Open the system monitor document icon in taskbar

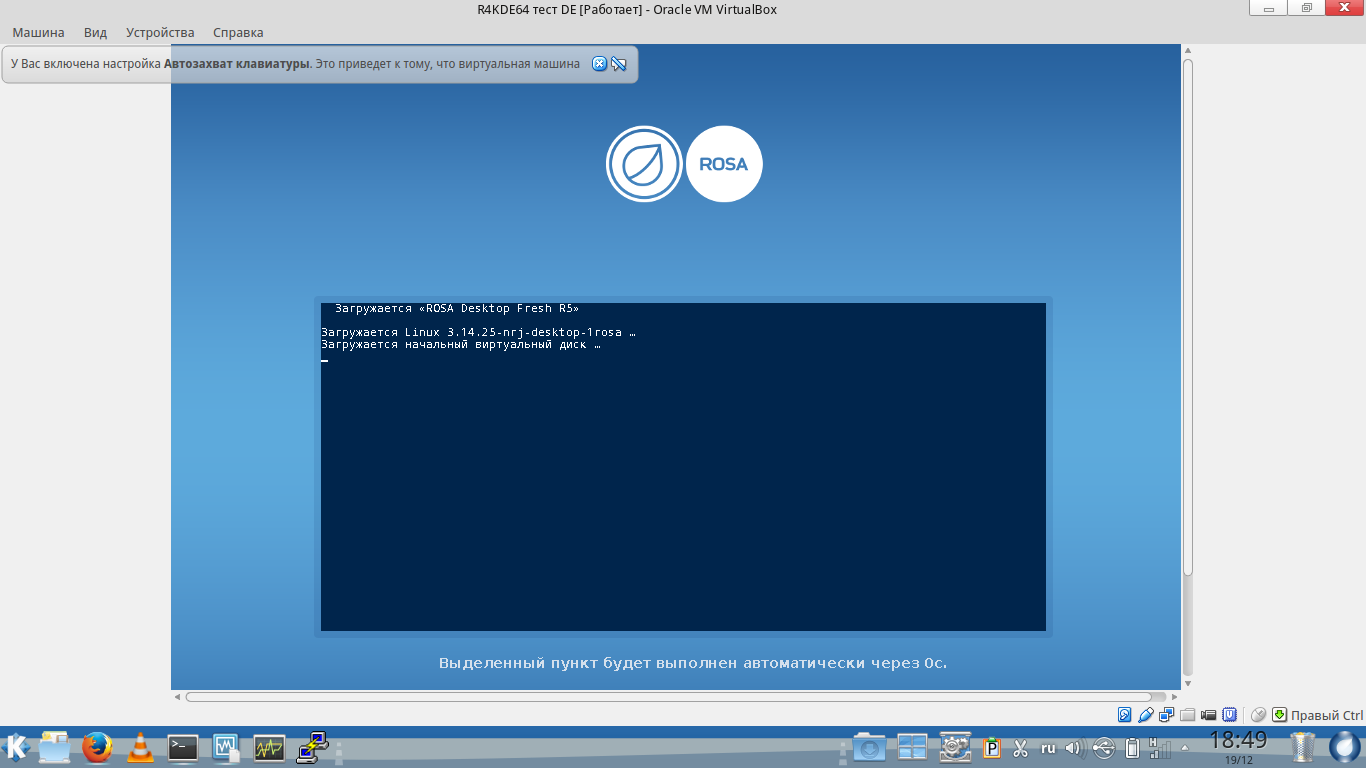pyautogui.click(x=226, y=747)
